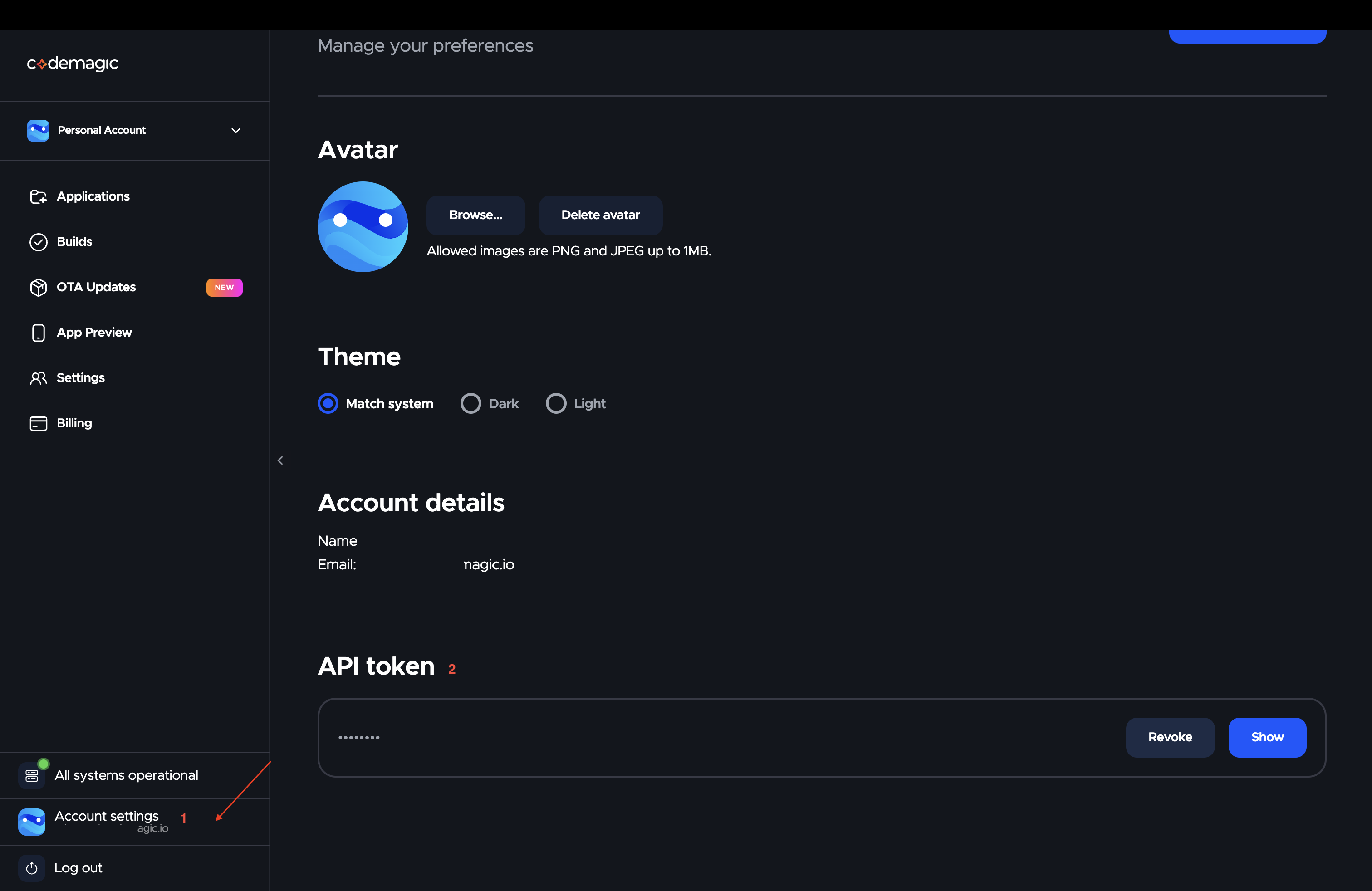The image size is (1372, 891).
Task: Click the Builds checkmark icon
Action: tap(38, 242)
